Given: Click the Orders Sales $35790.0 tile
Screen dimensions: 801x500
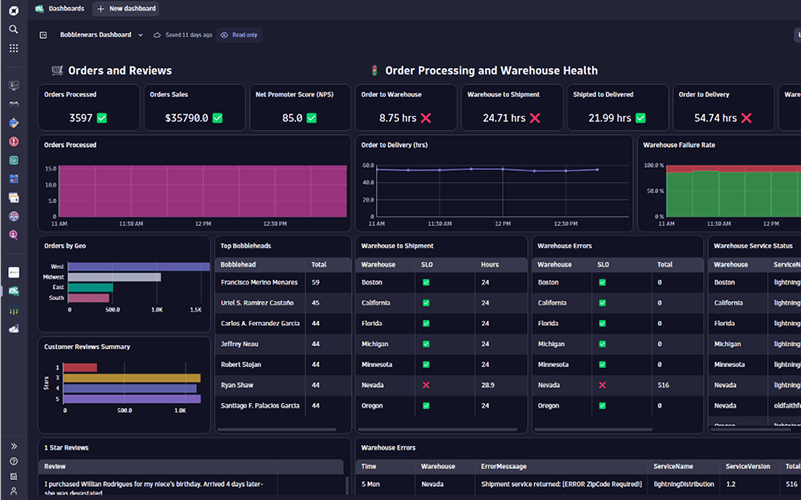Looking at the screenshot, I should 195,108.
